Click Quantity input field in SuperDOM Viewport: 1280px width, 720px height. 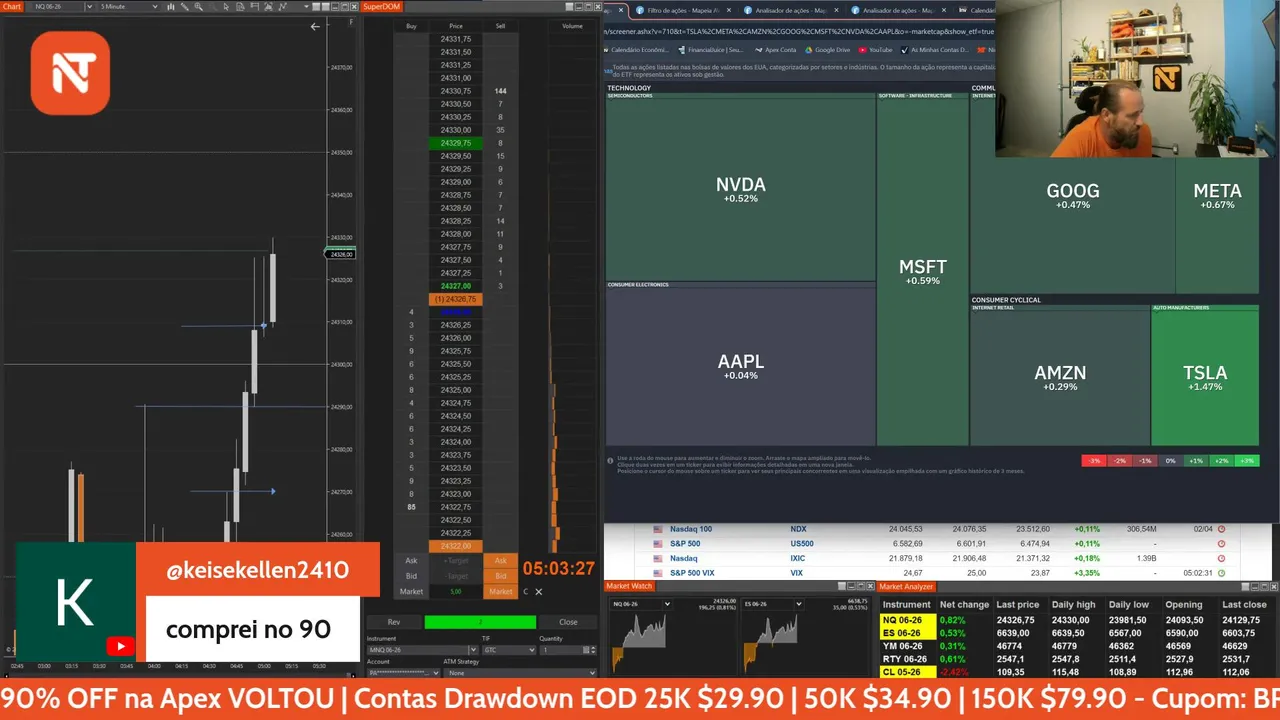click(560, 650)
